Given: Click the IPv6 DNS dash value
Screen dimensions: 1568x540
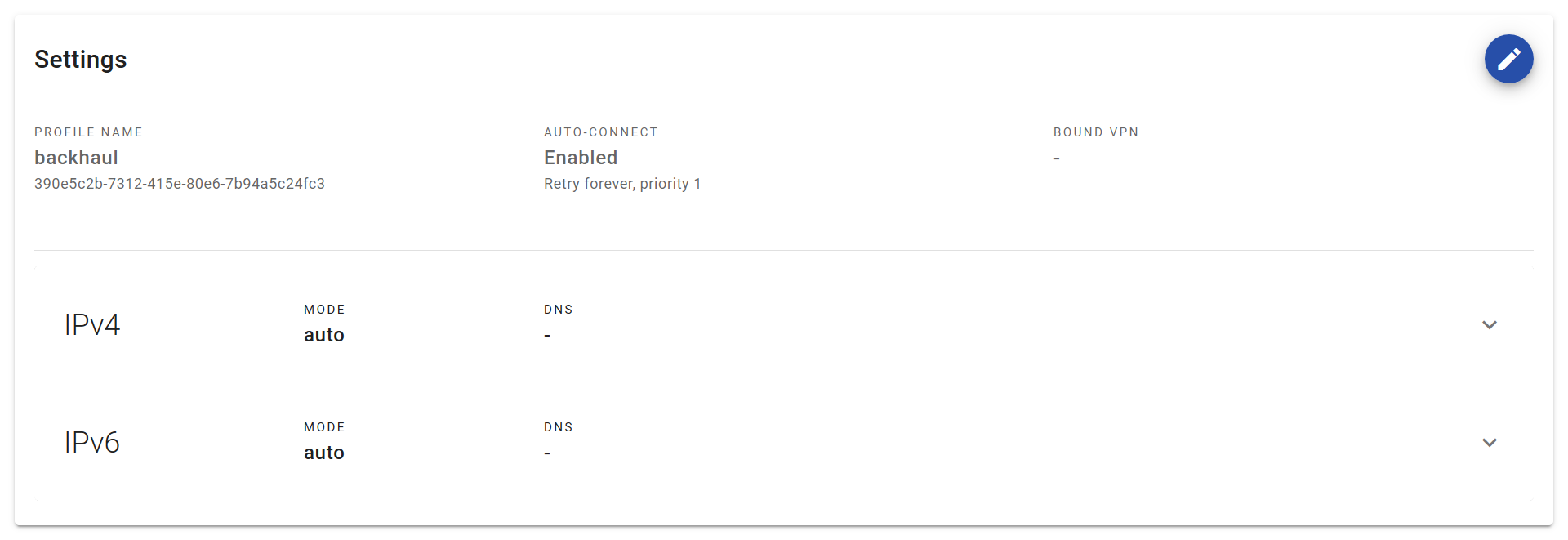Looking at the screenshot, I should click(x=547, y=453).
